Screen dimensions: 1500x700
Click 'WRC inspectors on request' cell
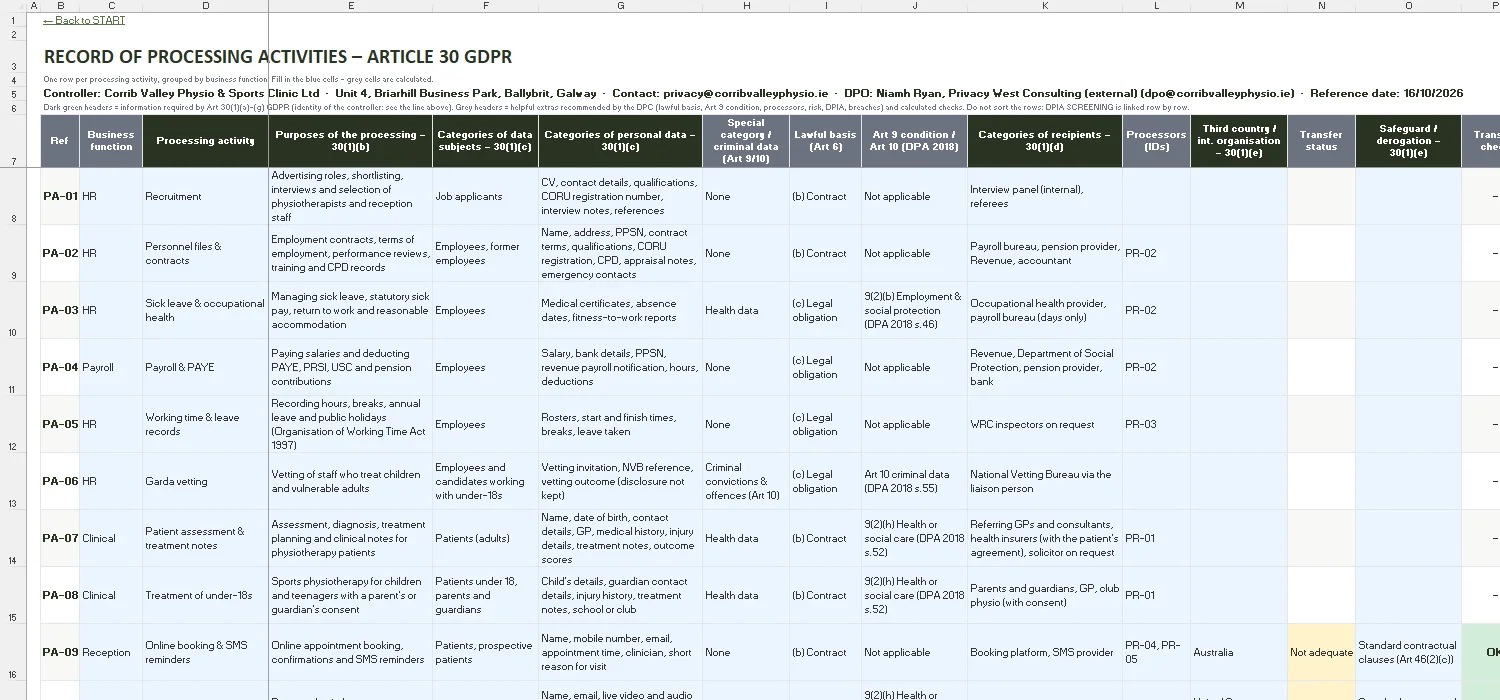[1044, 424]
